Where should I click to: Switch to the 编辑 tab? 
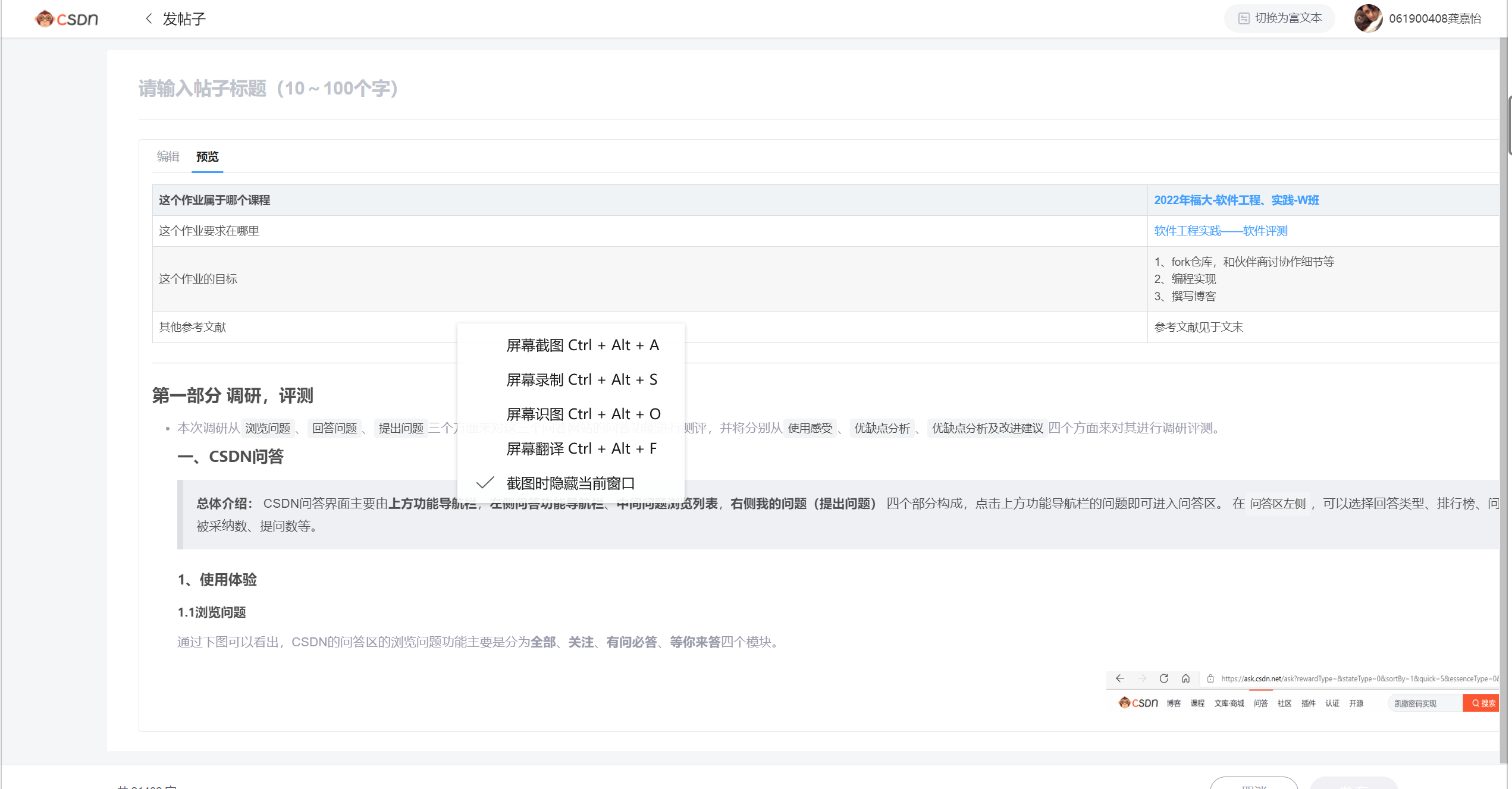click(x=168, y=156)
